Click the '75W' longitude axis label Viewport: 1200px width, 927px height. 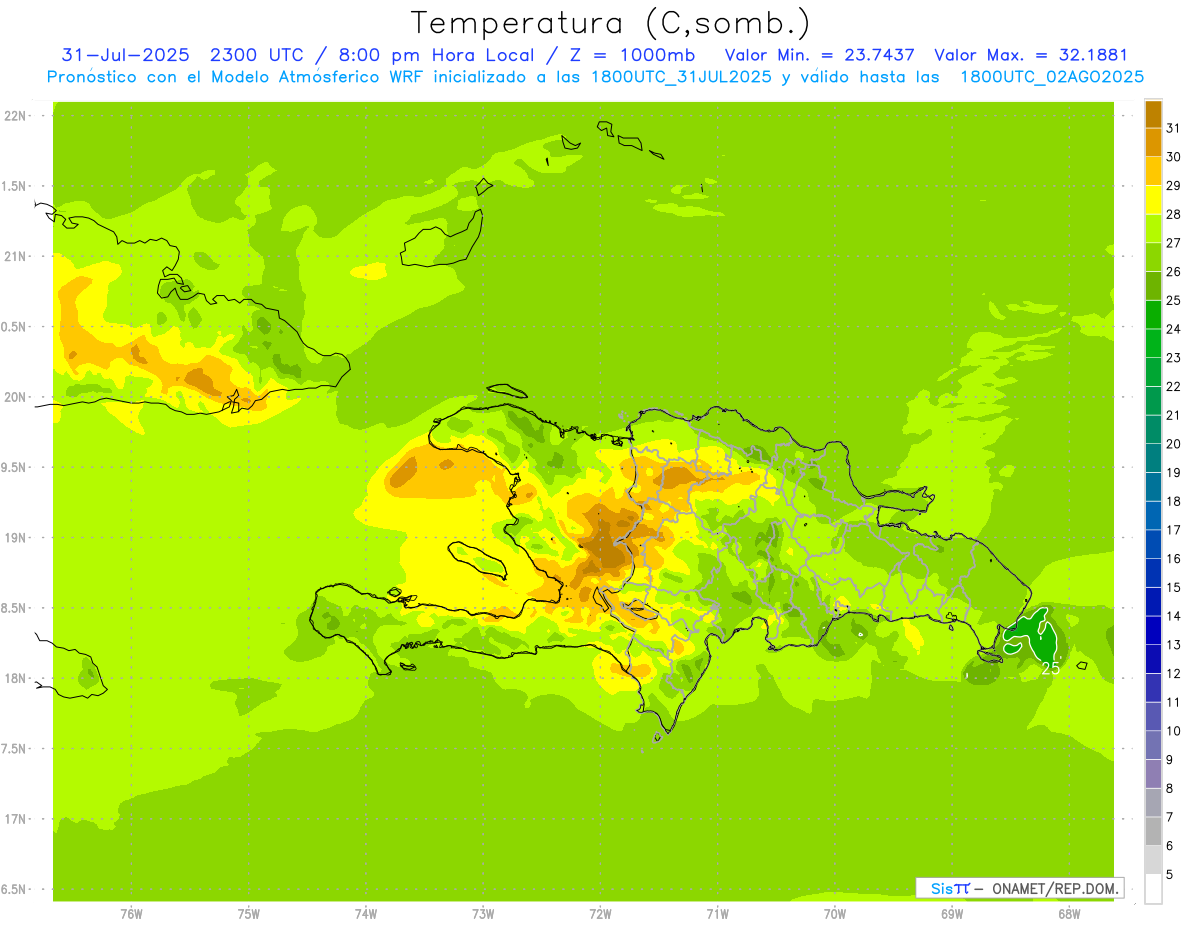(x=249, y=914)
